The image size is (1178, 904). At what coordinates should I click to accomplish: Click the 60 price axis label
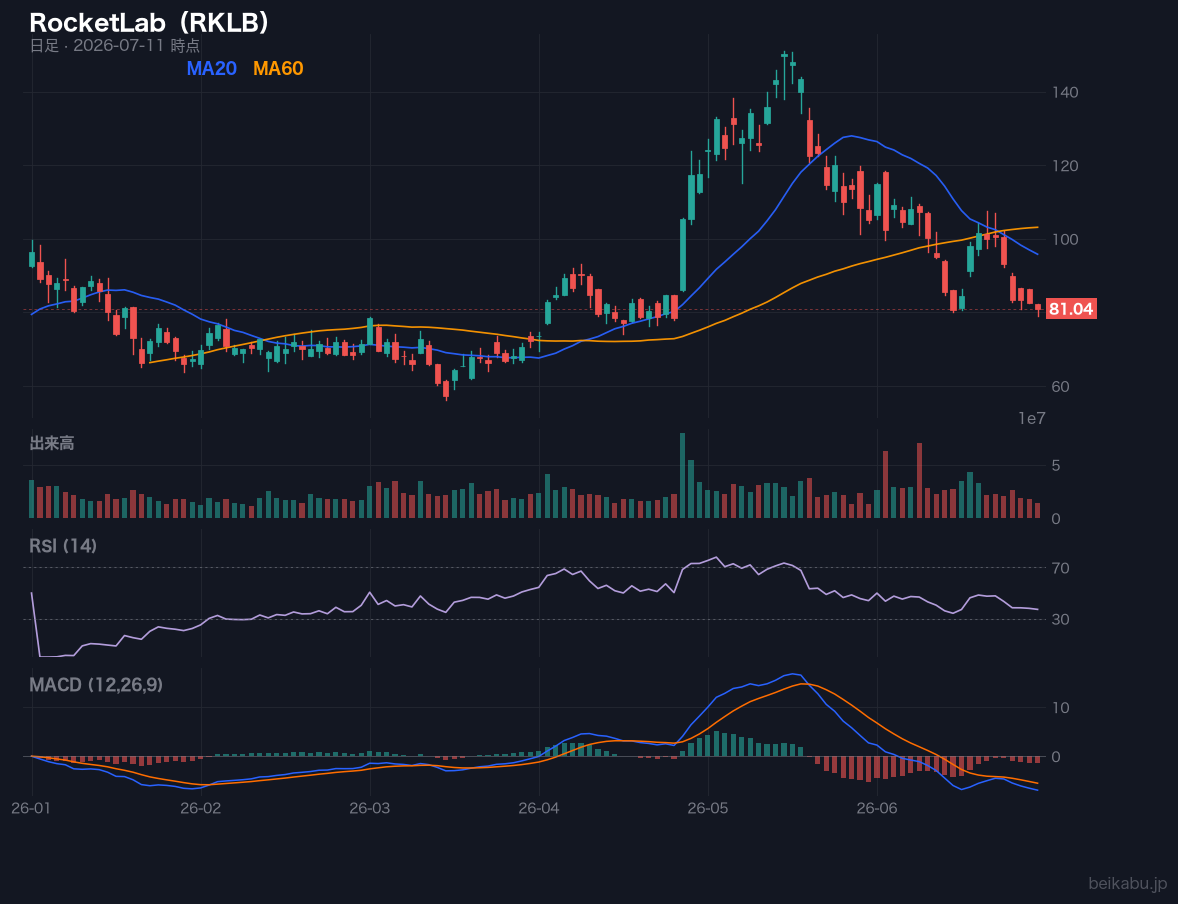[x=1060, y=387]
